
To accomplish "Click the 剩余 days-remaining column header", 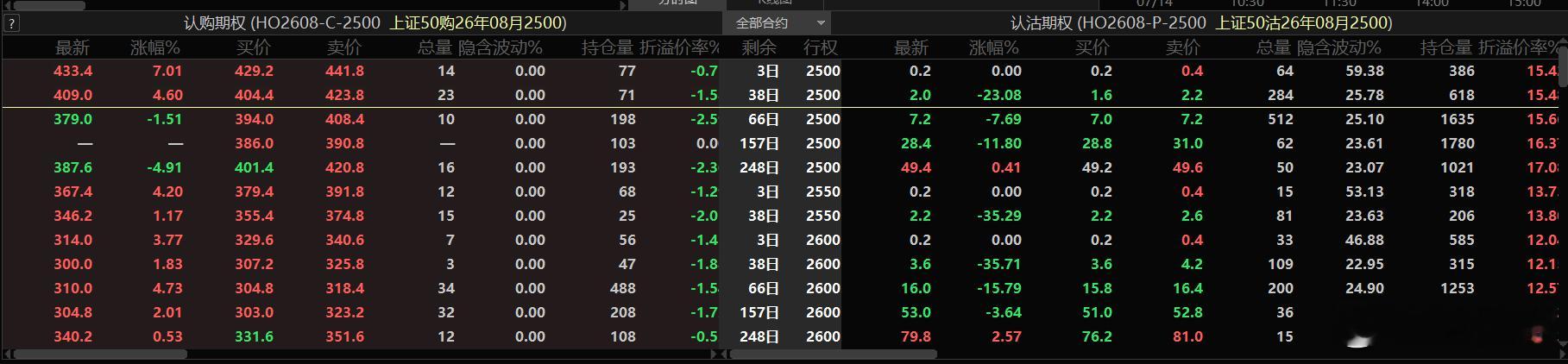I will pyautogui.click(x=759, y=47).
